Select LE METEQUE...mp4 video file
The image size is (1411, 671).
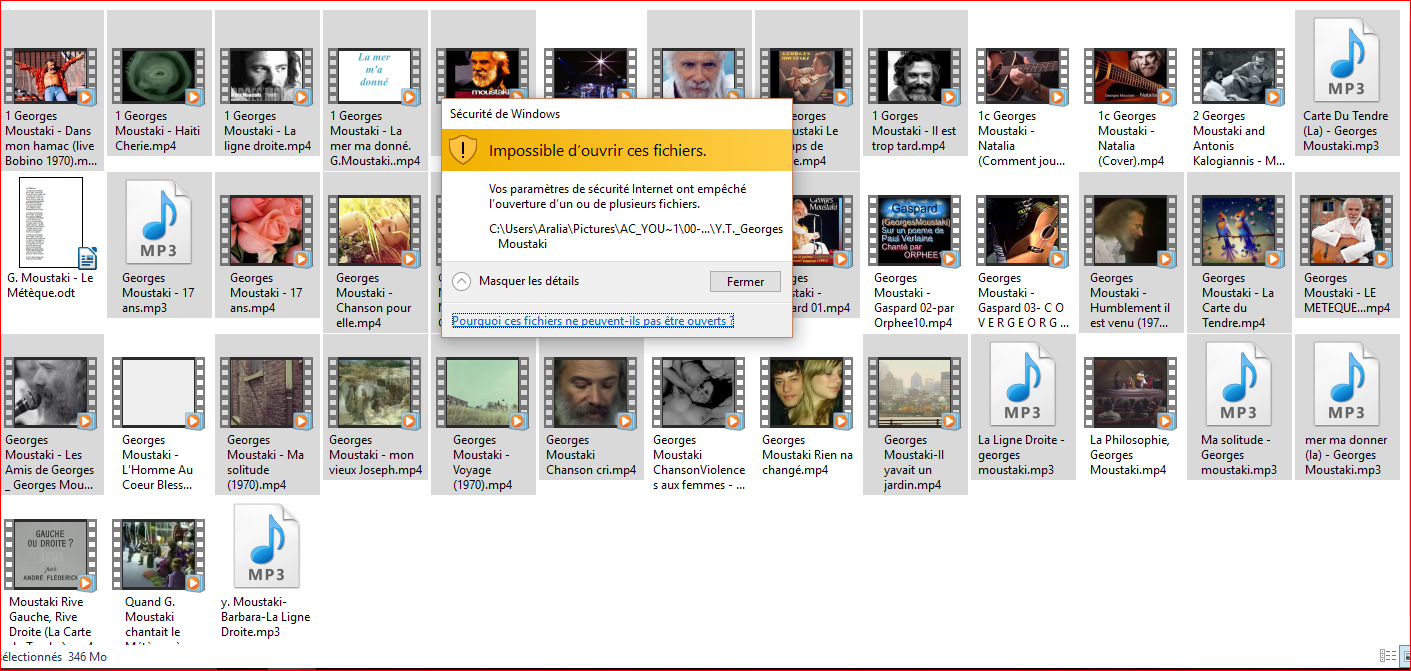(1346, 231)
